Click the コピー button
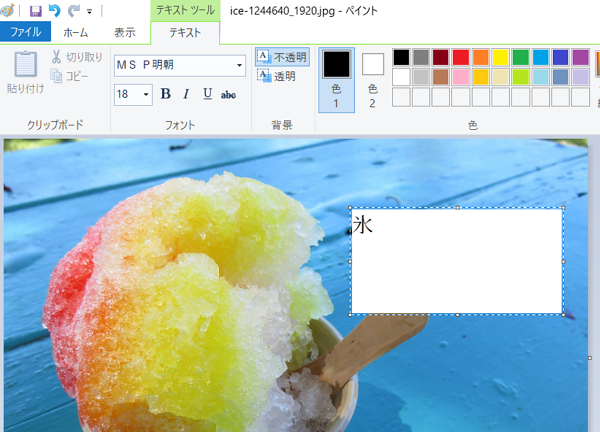This screenshot has width=600, height=432. (x=70, y=76)
